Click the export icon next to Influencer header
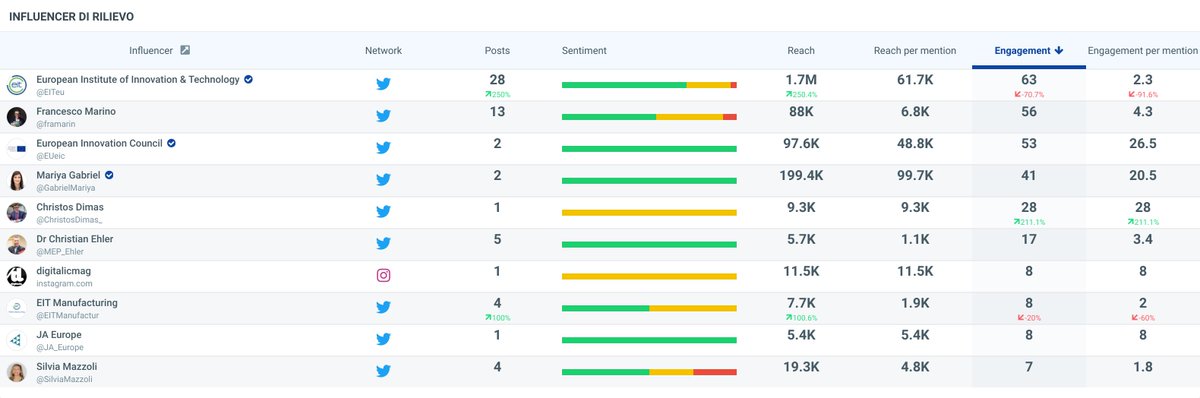Viewport: 1200px width, 398px height. pyautogui.click(x=185, y=50)
